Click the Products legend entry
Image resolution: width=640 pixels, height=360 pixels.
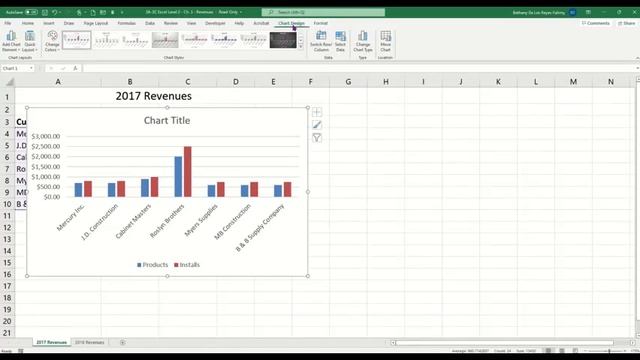152,265
